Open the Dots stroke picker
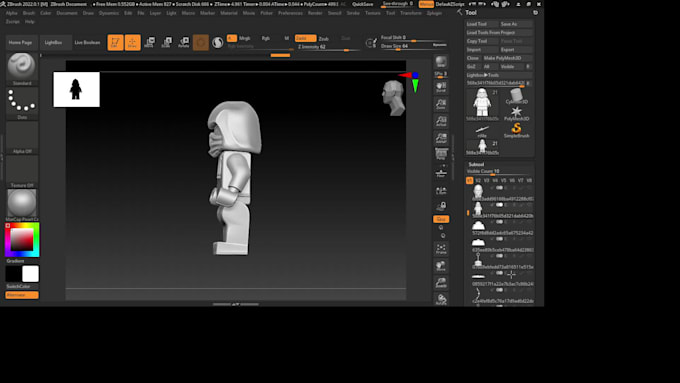Viewport: 680px width, 383px height. coord(22,101)
